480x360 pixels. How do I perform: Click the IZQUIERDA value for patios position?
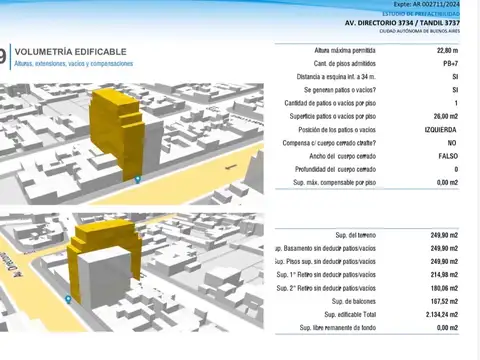(440, 130)
